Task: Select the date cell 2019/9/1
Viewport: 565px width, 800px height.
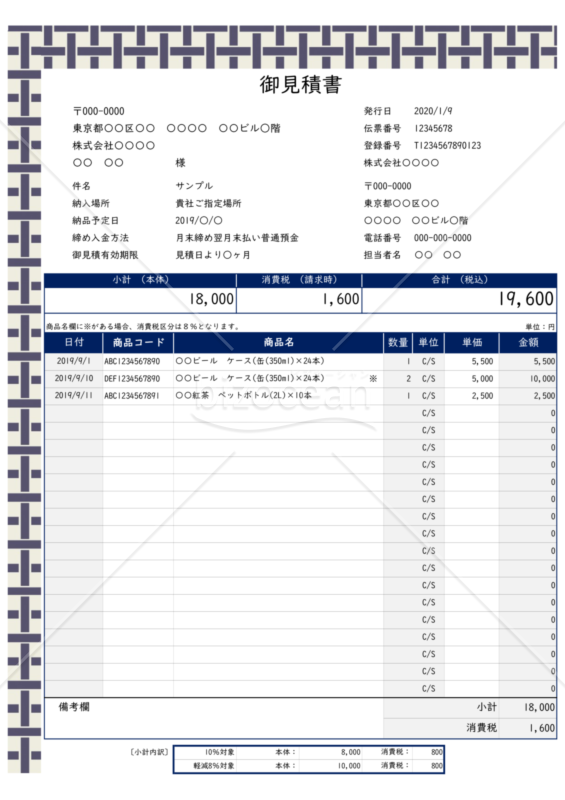Action: [x=73, y=361]
